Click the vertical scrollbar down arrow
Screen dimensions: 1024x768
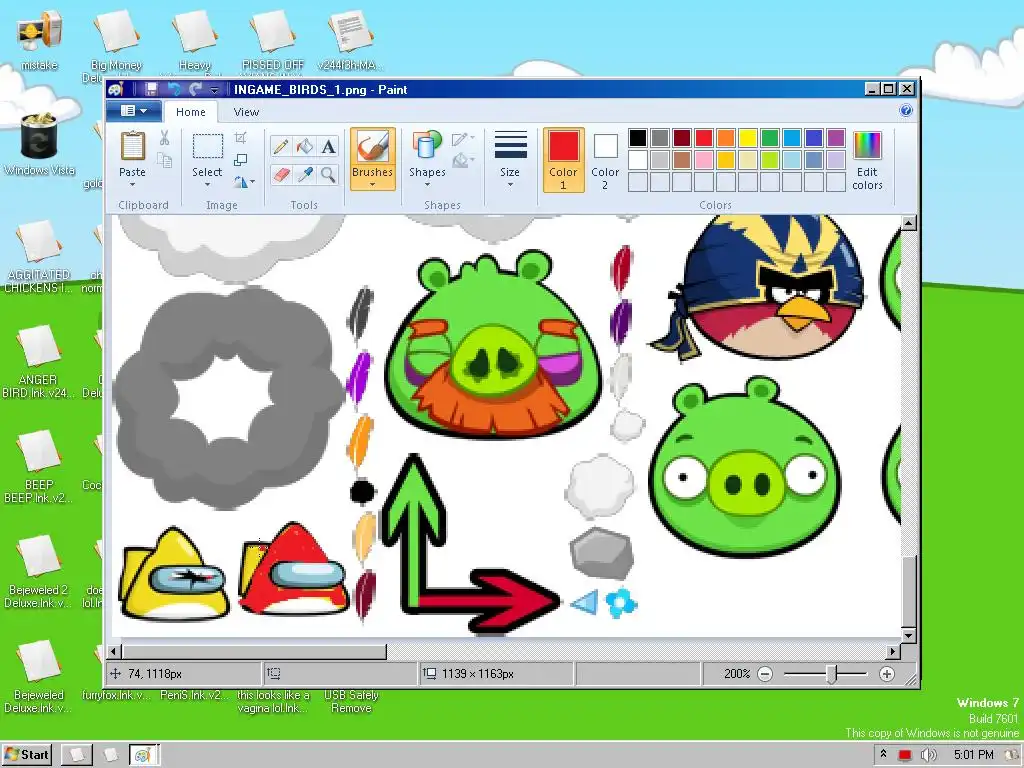[908, 635]
